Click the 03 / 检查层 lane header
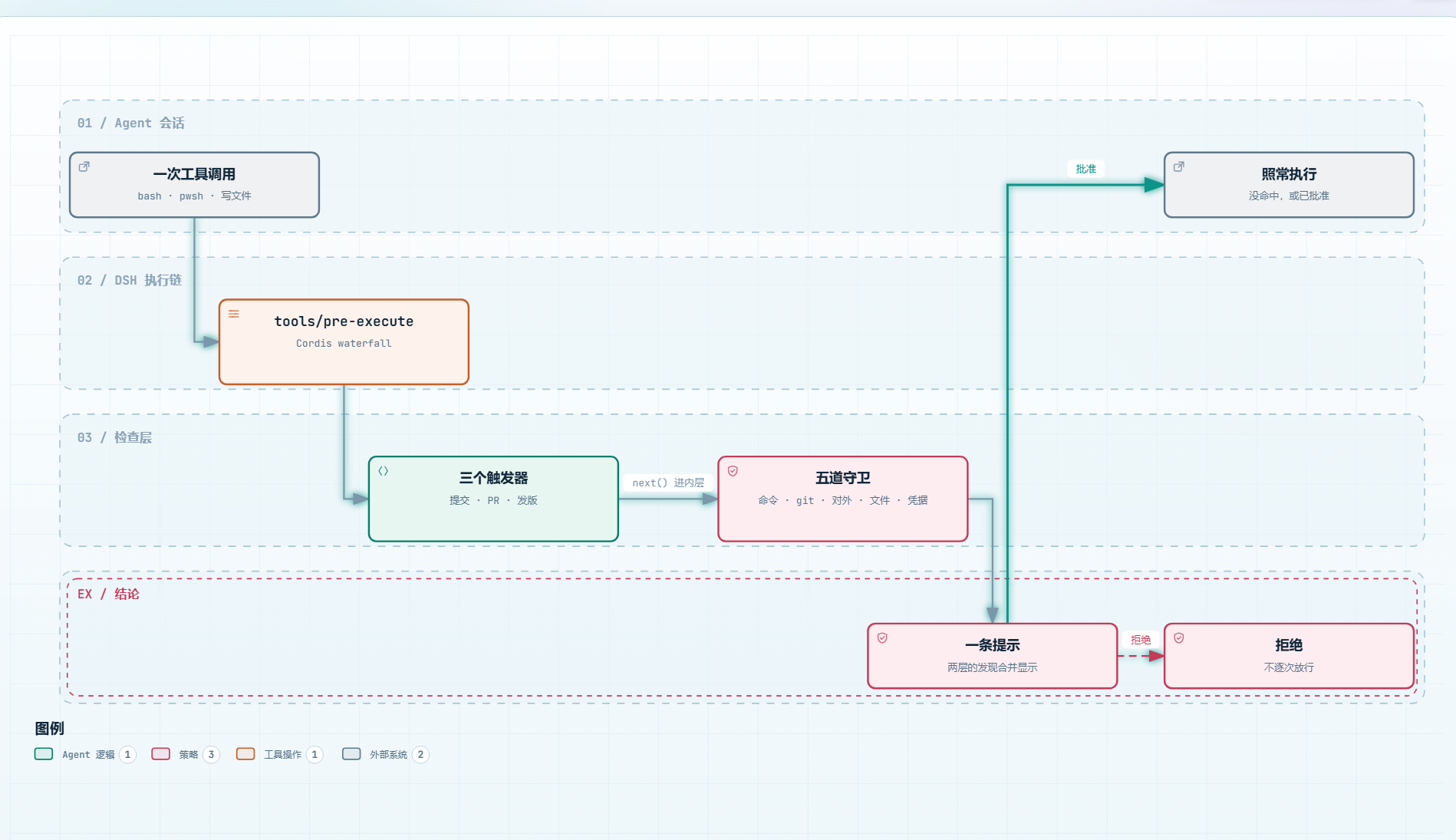 click(x=114, y=437)
